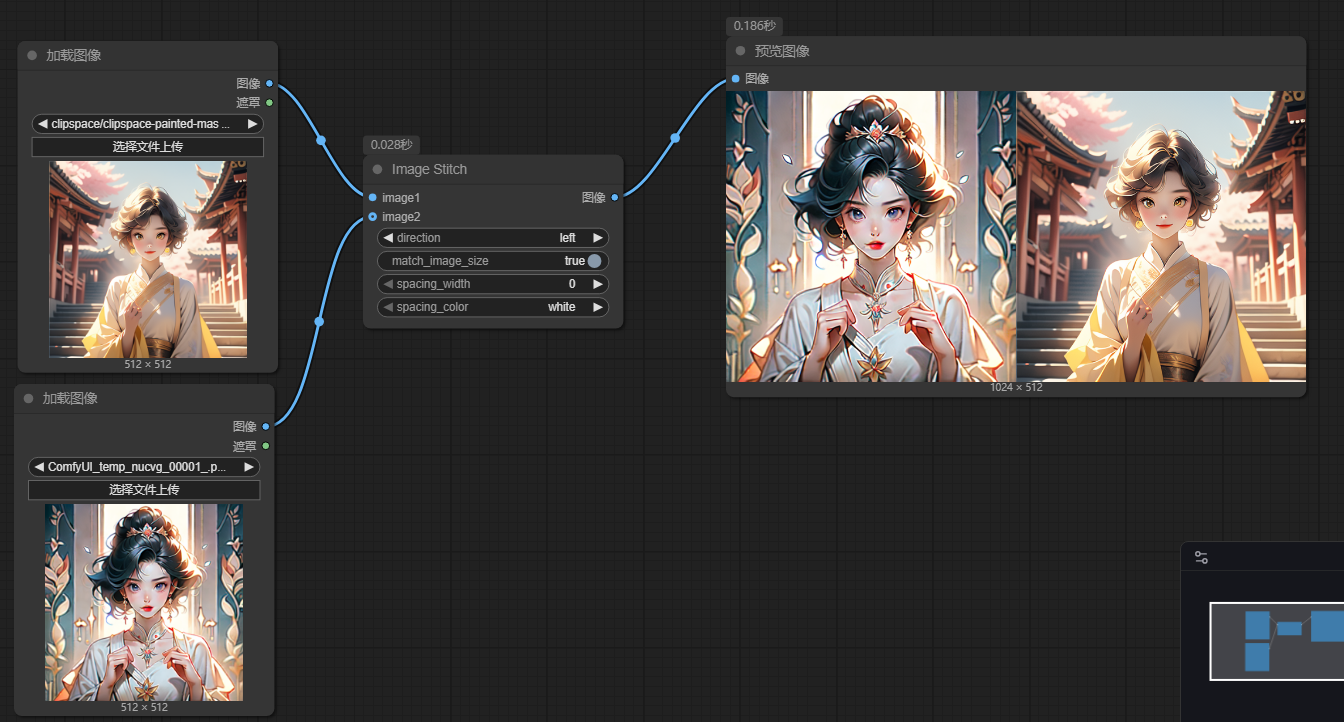This screenshot has height=722, width=1344.
Task: Click the image2 input port on Image Stitch
Action: 373,217
